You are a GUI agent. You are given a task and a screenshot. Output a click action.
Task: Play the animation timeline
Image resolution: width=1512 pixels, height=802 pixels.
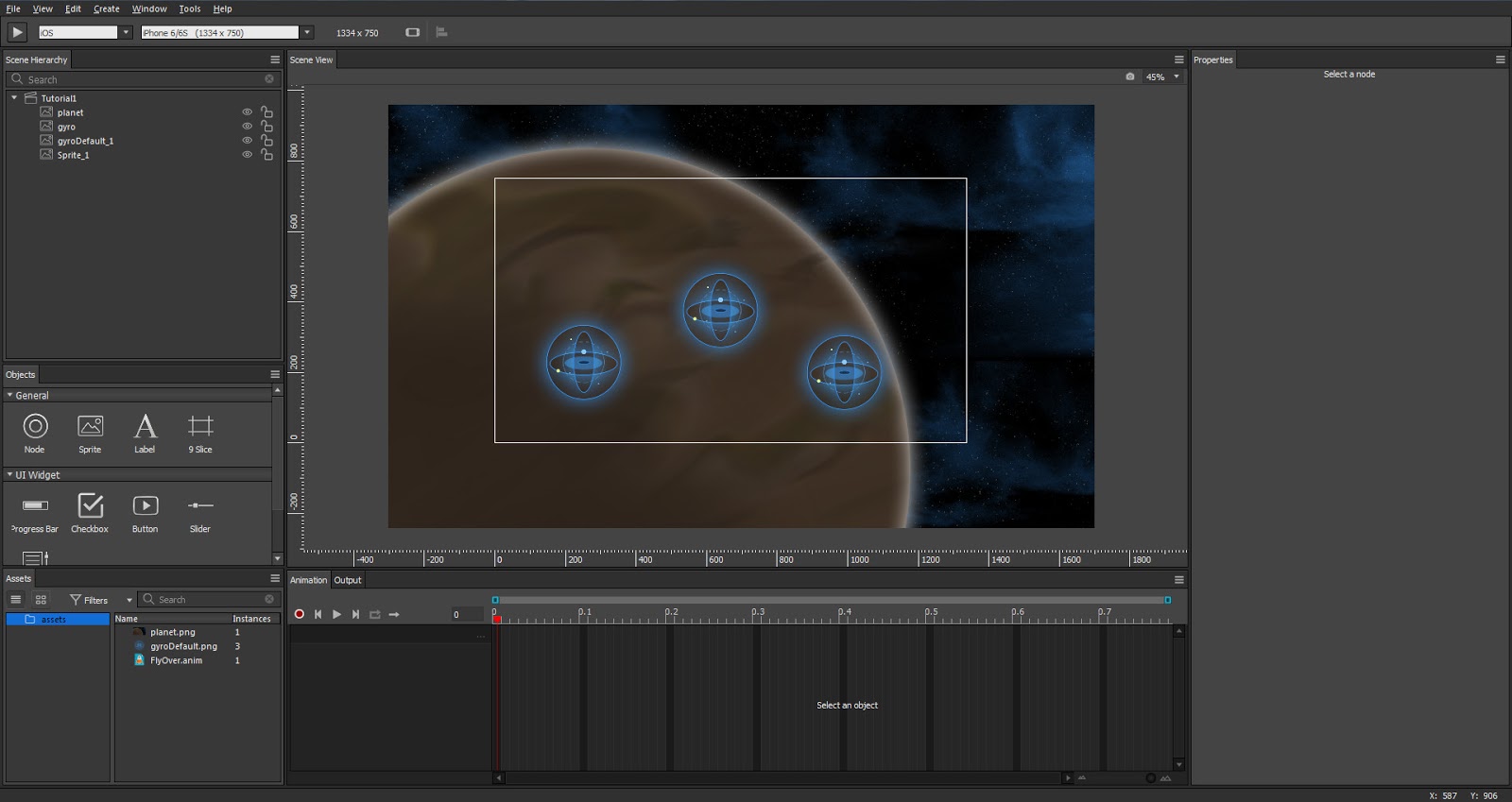pos(336,614)
